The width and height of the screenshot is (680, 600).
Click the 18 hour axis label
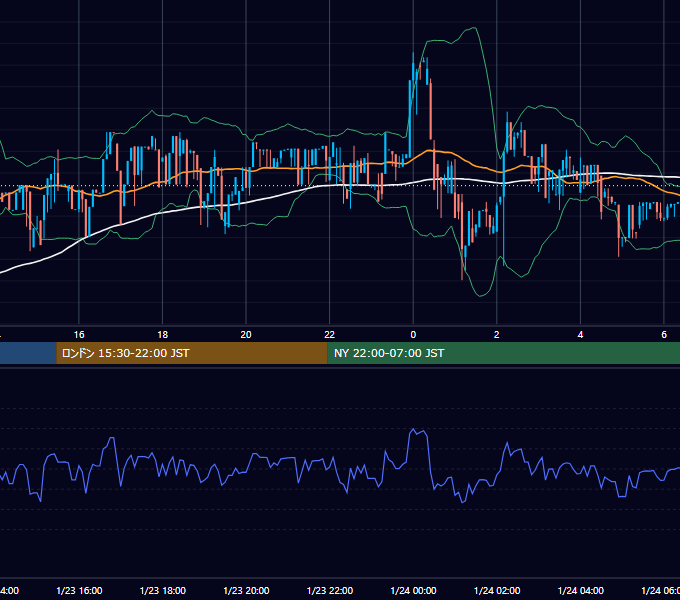coord(163,335)
